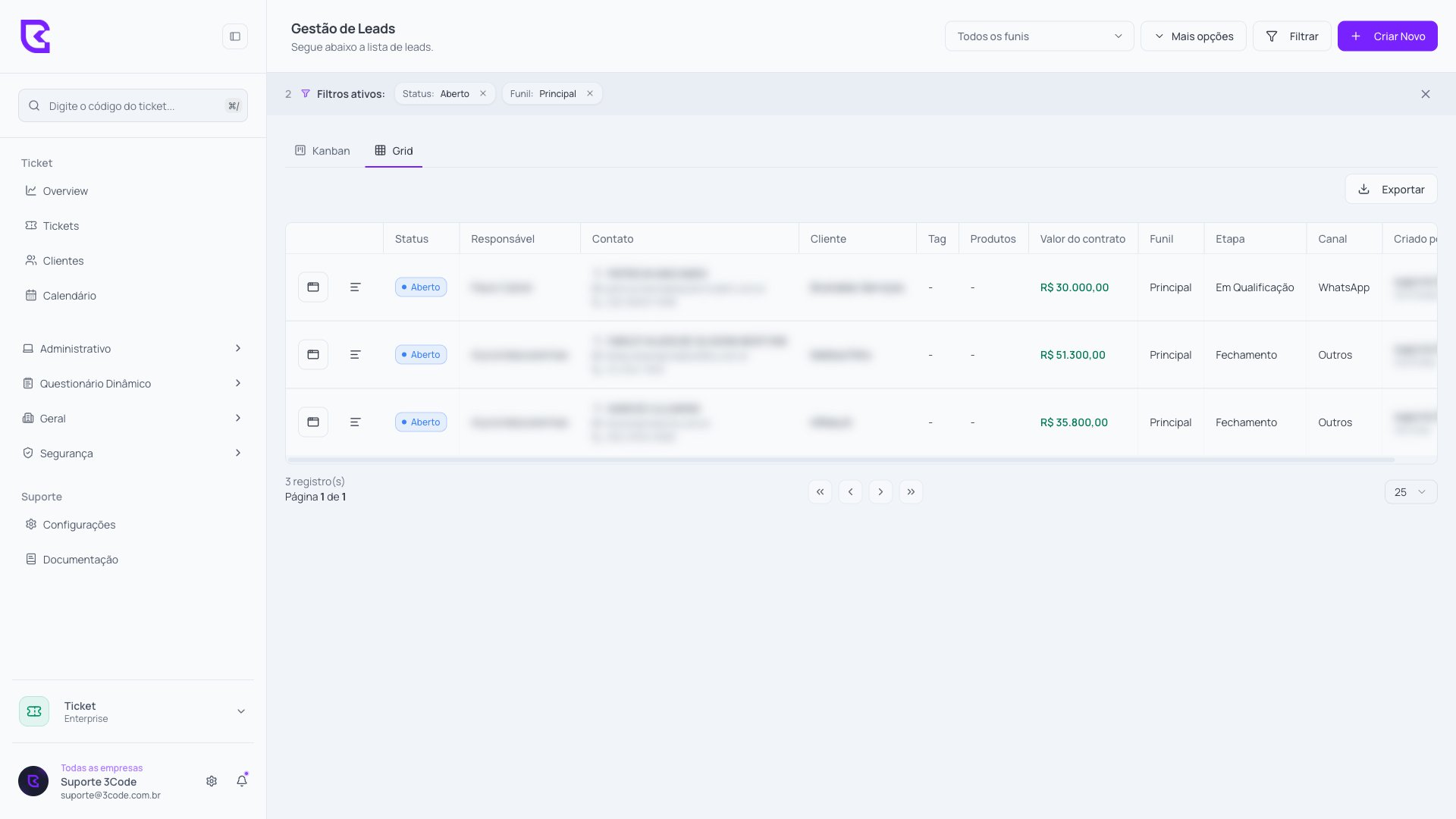Click the 3Code logo in the sidebar
Screen dimensions: 1456x819
[x=35, y=36]
